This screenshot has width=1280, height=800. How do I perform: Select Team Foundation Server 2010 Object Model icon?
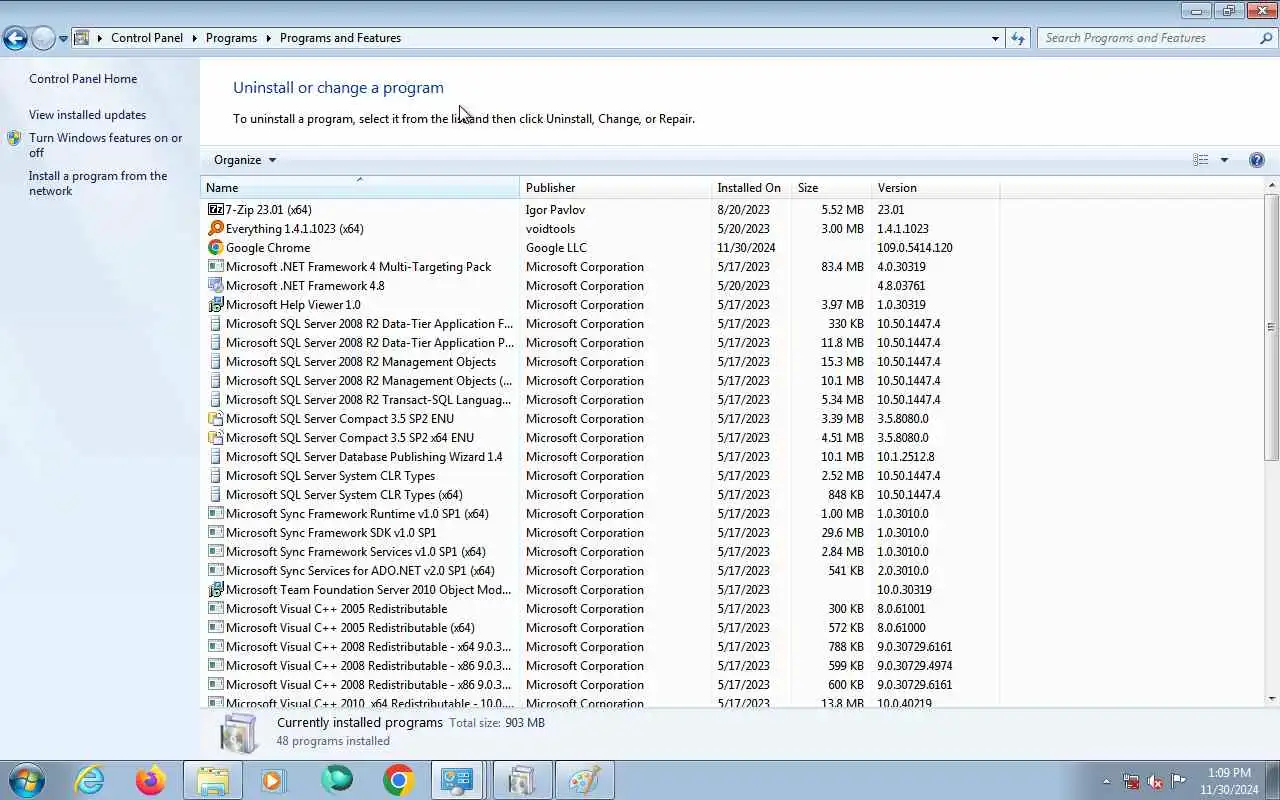215,590
